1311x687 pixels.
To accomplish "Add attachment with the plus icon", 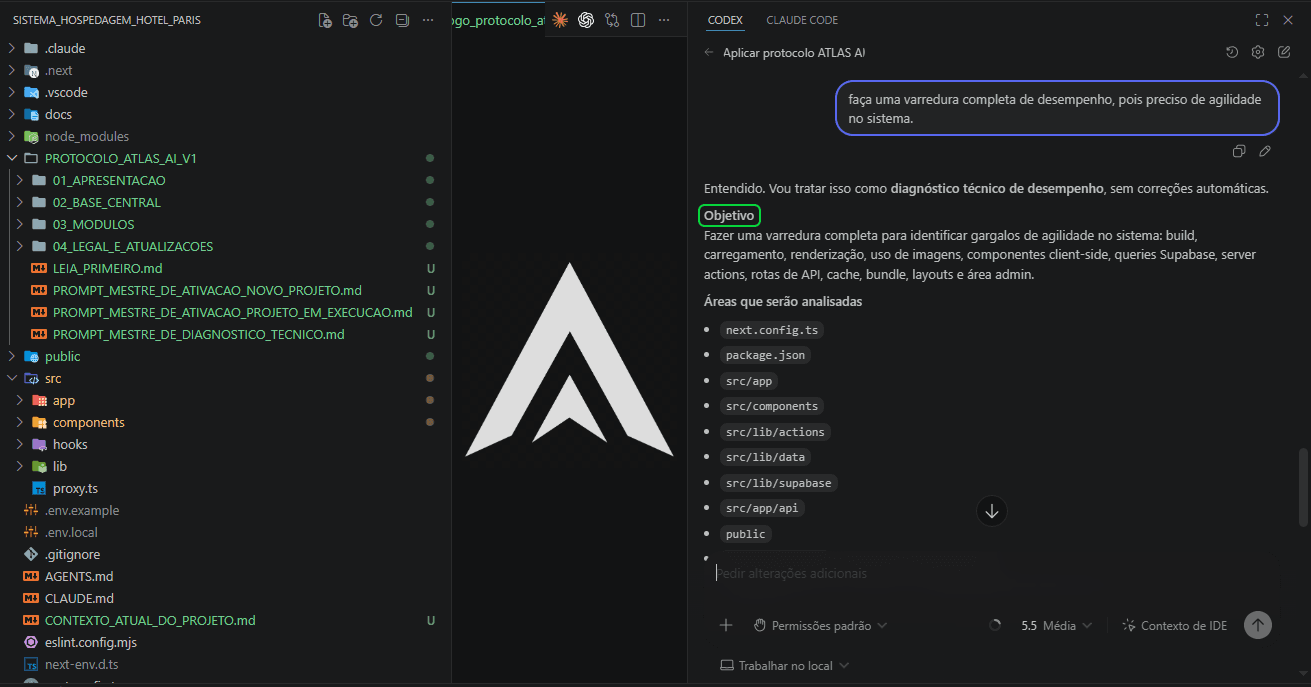I will click(x=726, y=625).
